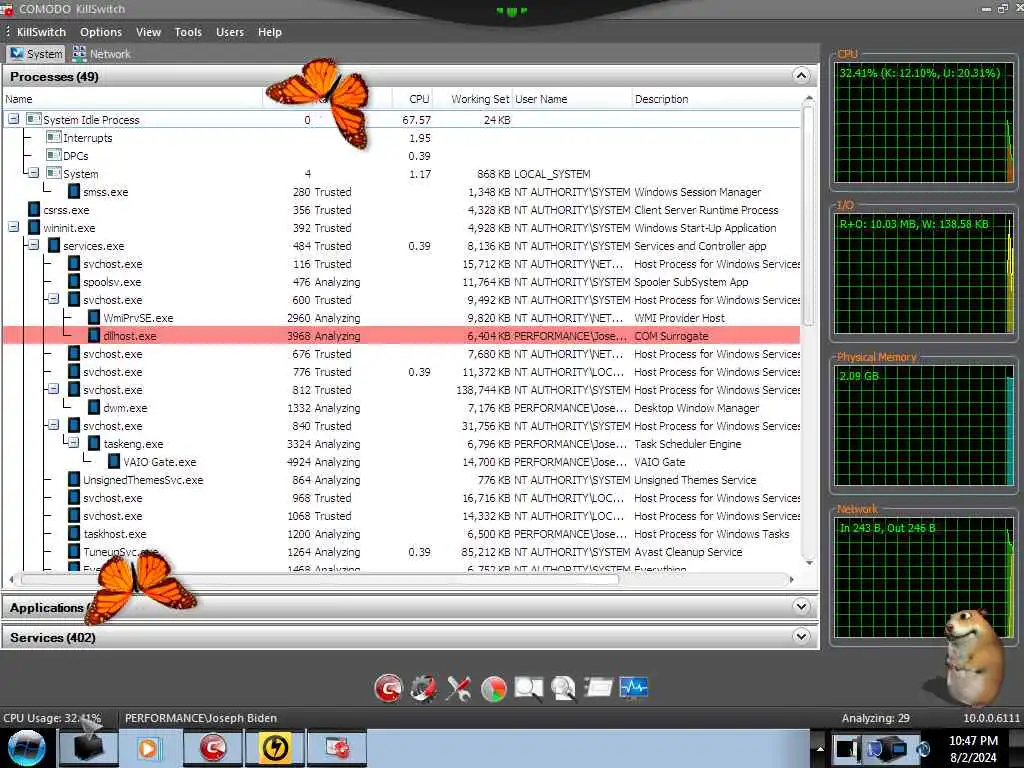Collapse the taskeng.exe tree node

74,443
